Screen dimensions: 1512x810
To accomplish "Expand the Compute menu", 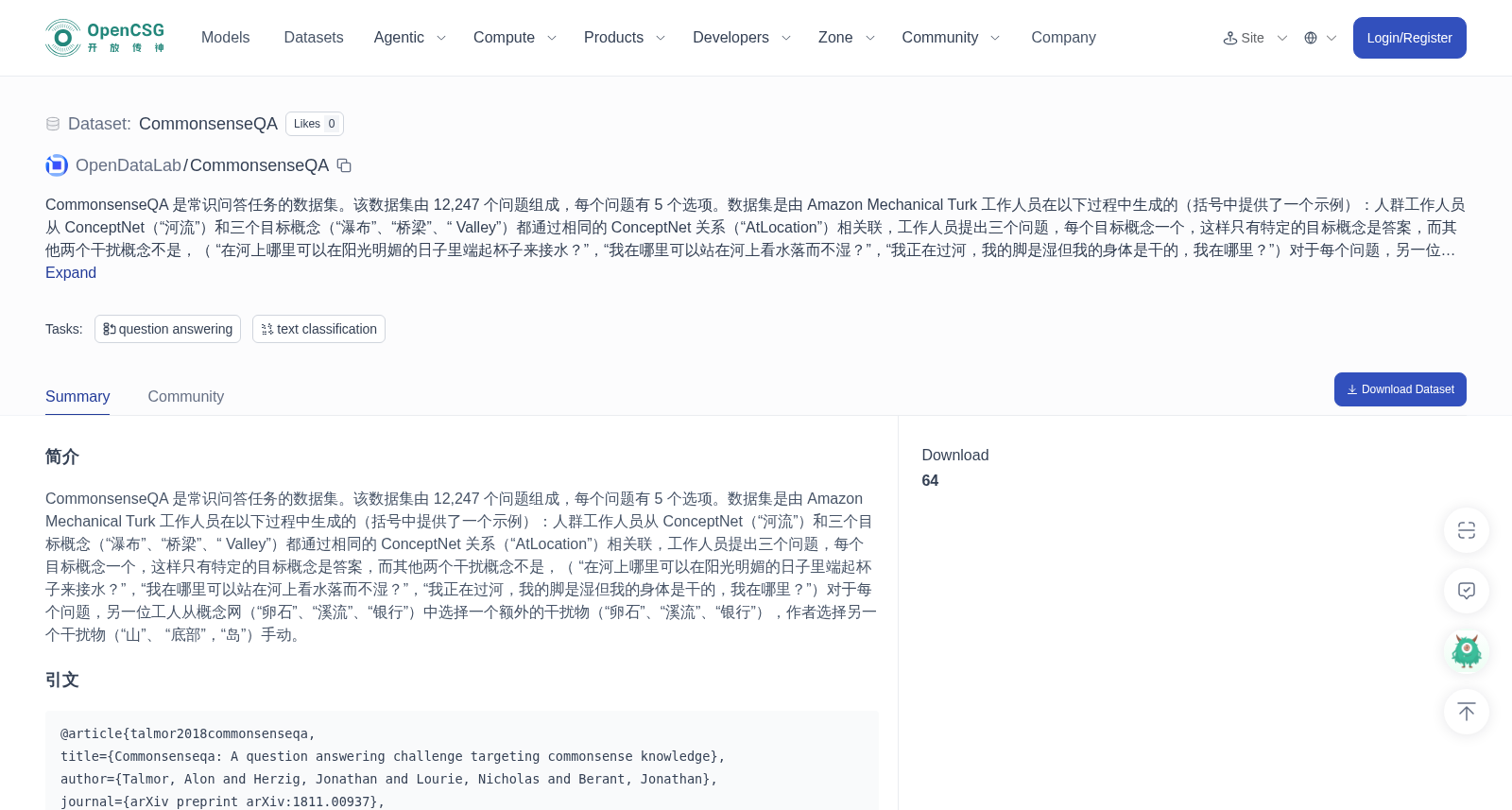I will click(515, 38).
